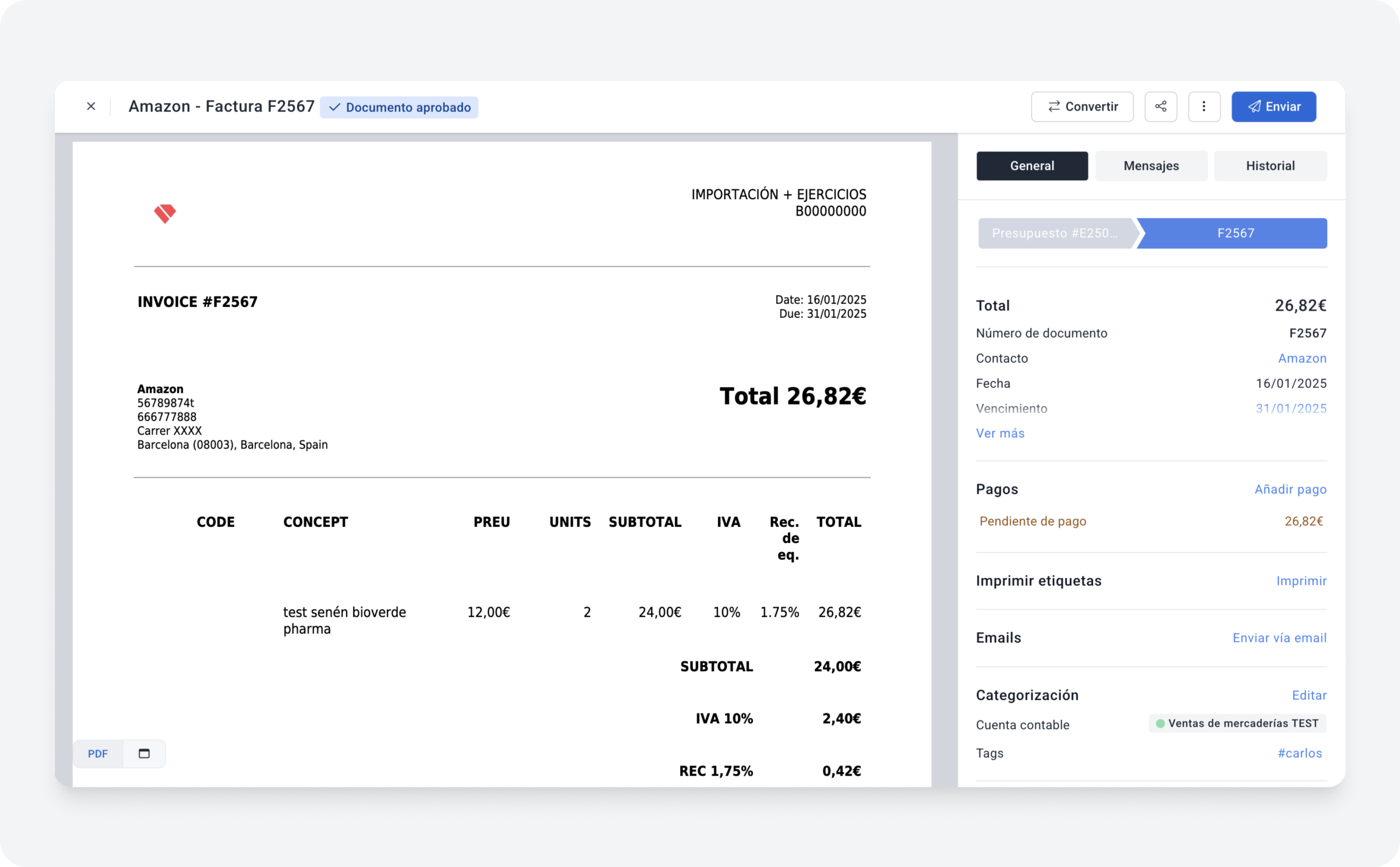Click the red company logo on invoice

click(165, 213)
